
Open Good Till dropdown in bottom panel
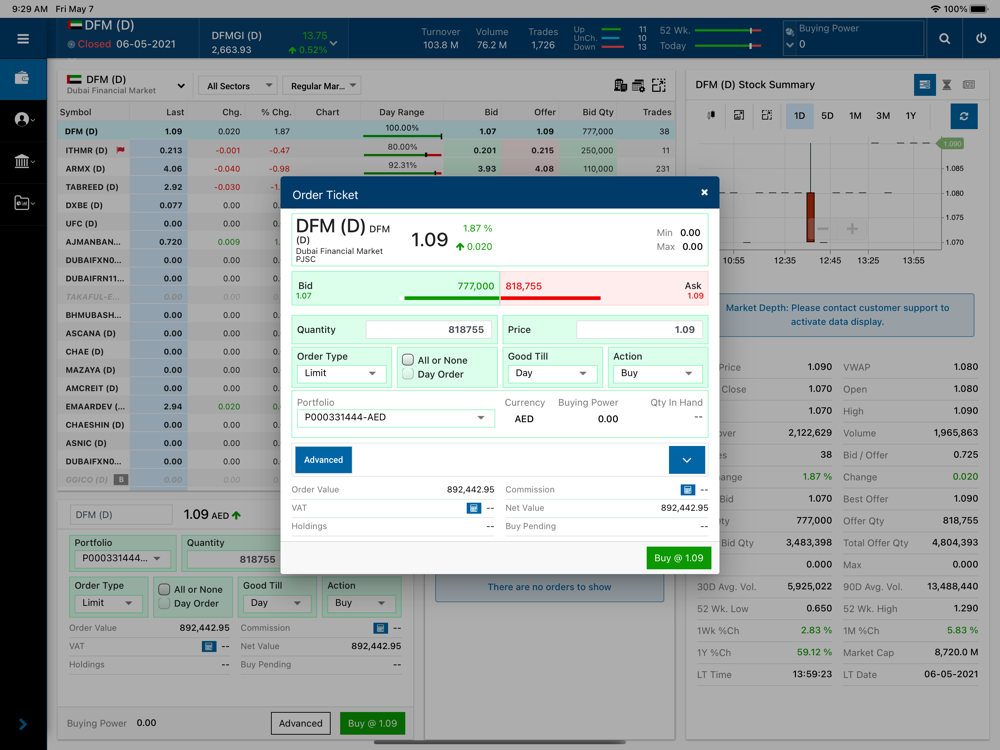click(x=277, y=603)
